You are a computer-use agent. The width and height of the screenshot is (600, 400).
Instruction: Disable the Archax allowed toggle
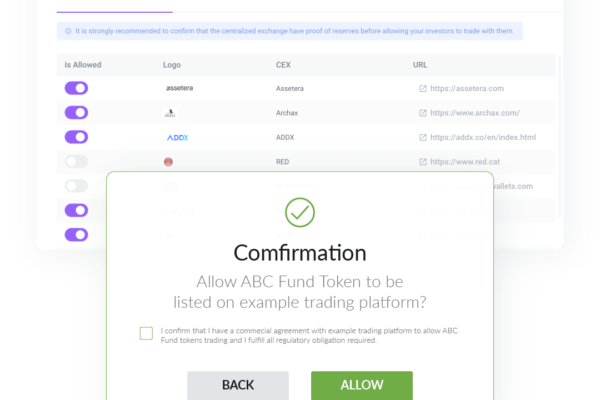point(76,113)
